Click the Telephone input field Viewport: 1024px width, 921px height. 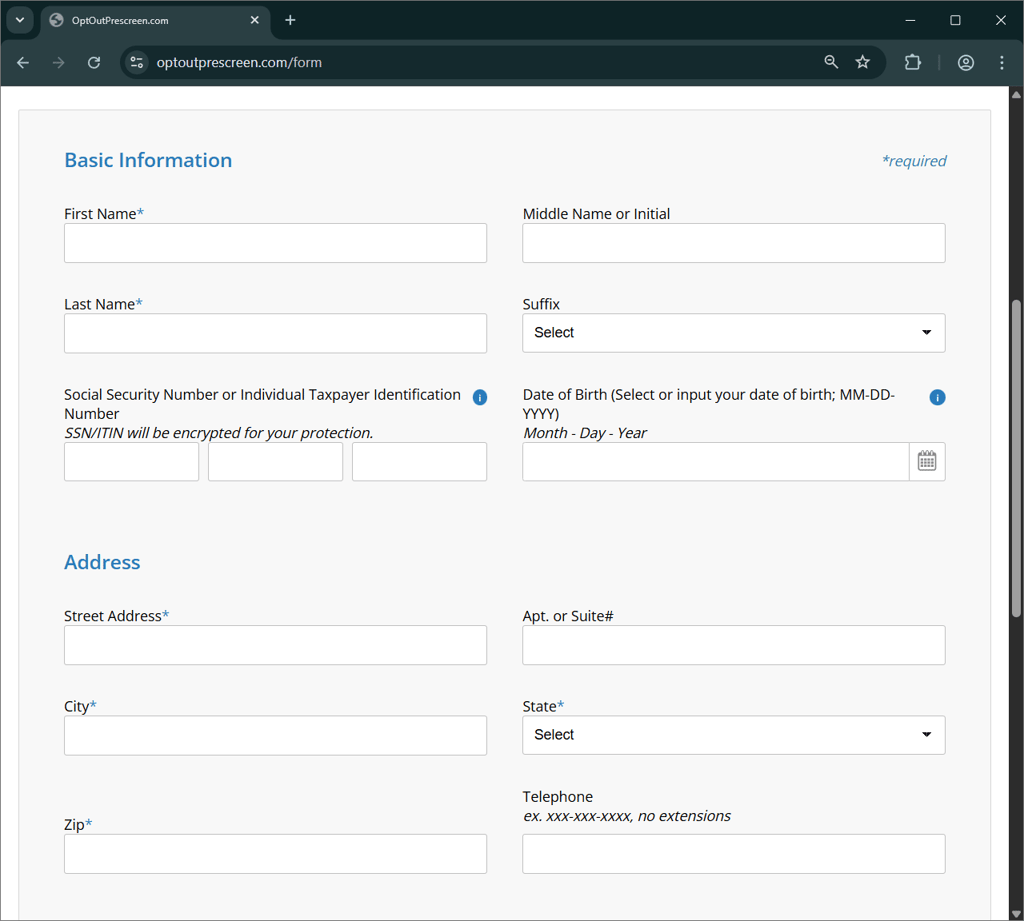pos(734,854)
